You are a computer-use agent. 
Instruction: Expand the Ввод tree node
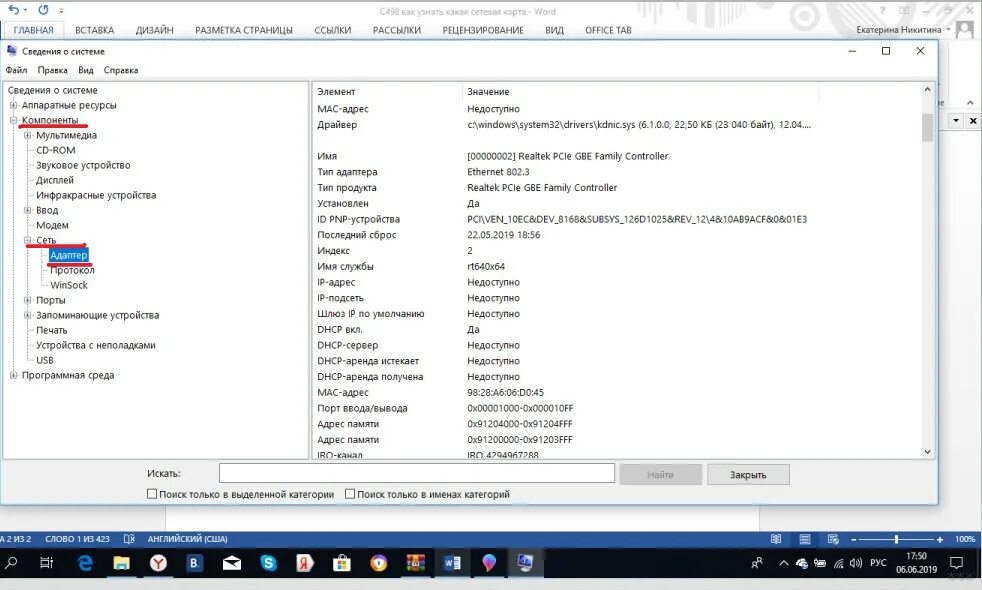pyautogui.click(x=28, y=210)
